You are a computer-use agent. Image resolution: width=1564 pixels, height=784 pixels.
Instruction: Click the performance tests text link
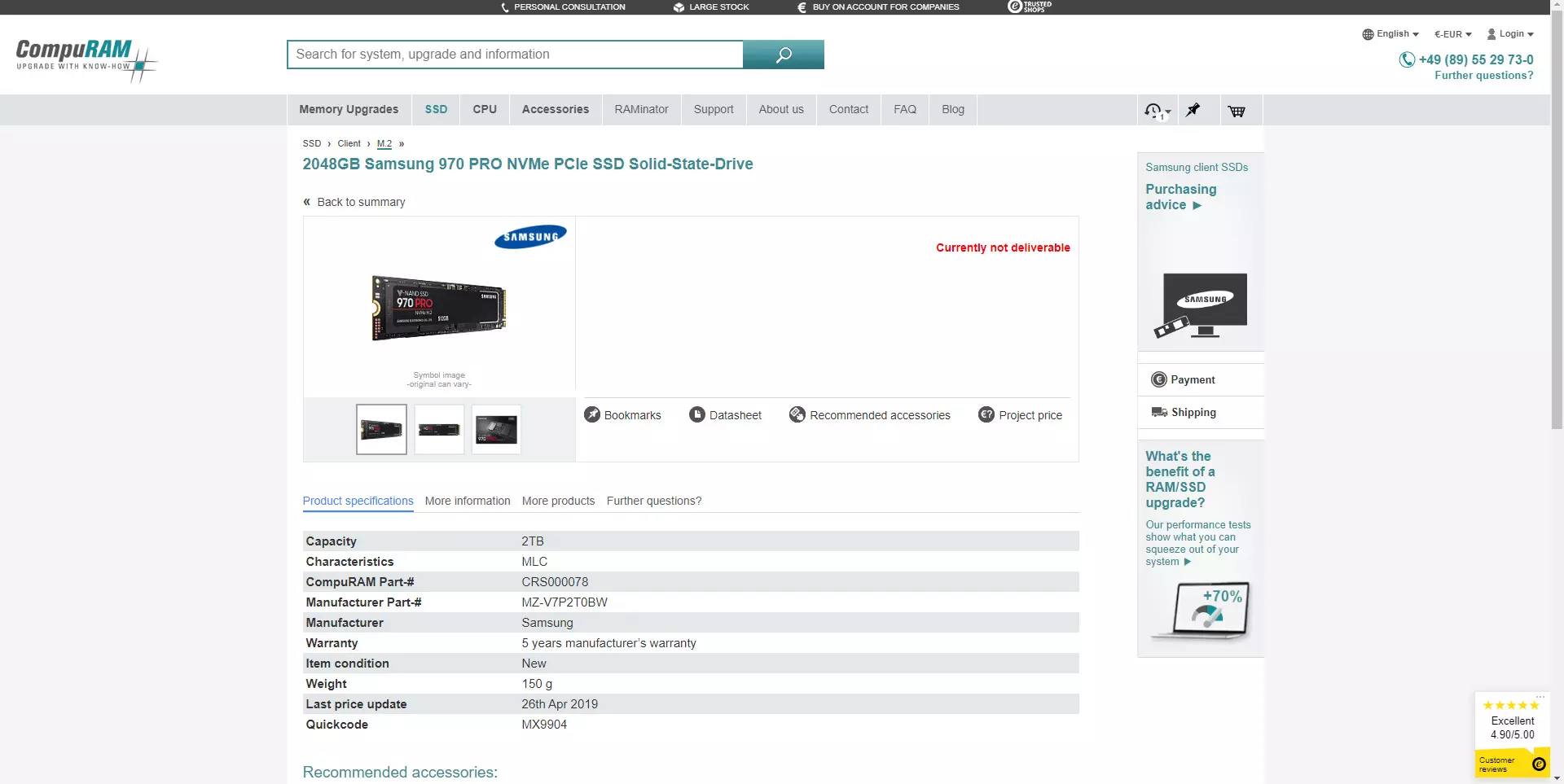(1197, 543)
